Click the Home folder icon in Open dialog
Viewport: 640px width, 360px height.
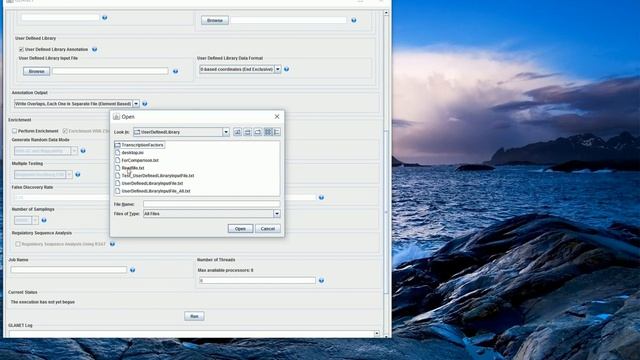(x=248, y=132)
